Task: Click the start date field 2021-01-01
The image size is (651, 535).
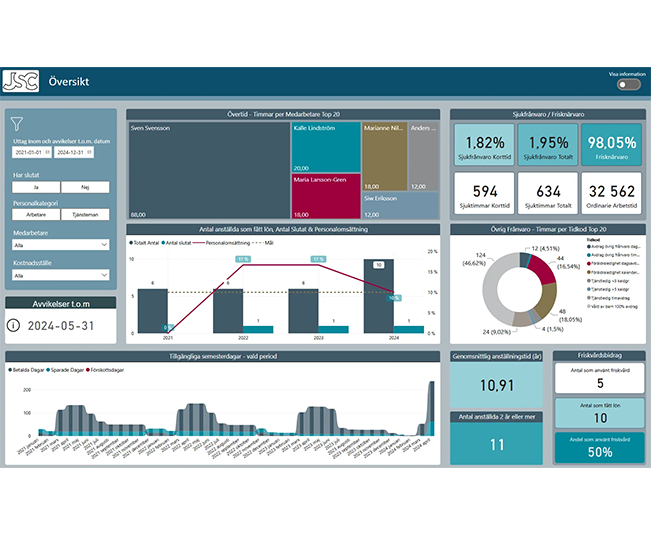Action: pyautogui.click(x=32, y=152)
